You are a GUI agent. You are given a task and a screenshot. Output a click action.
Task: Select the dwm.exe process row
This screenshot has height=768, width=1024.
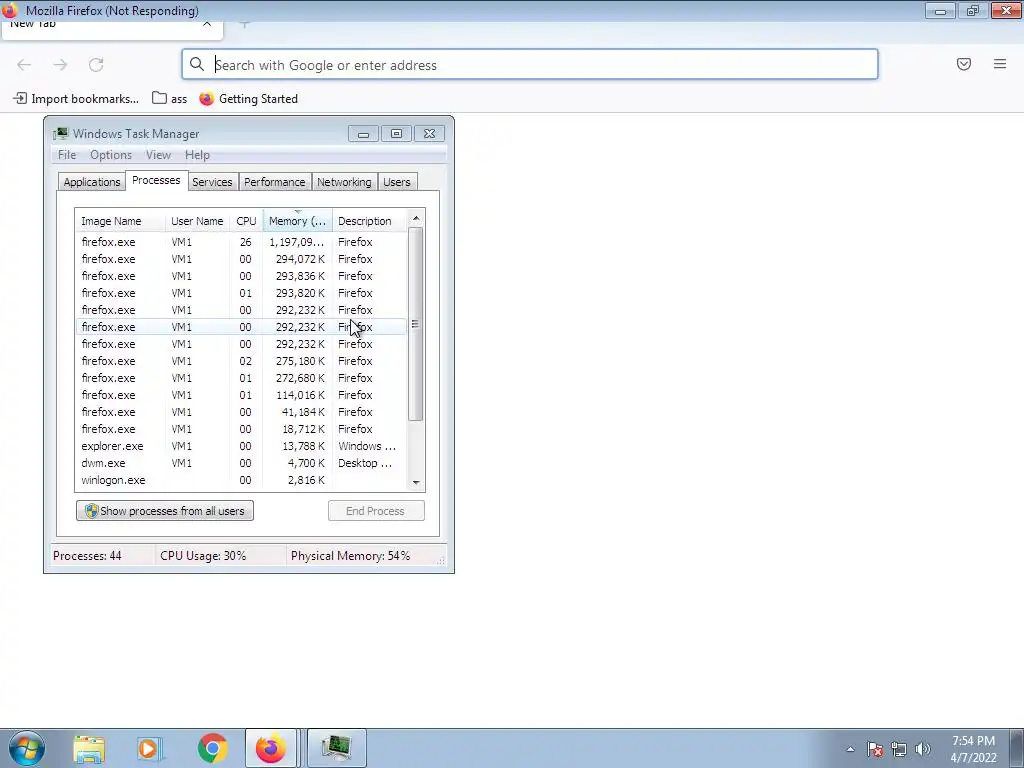[241, 462]
